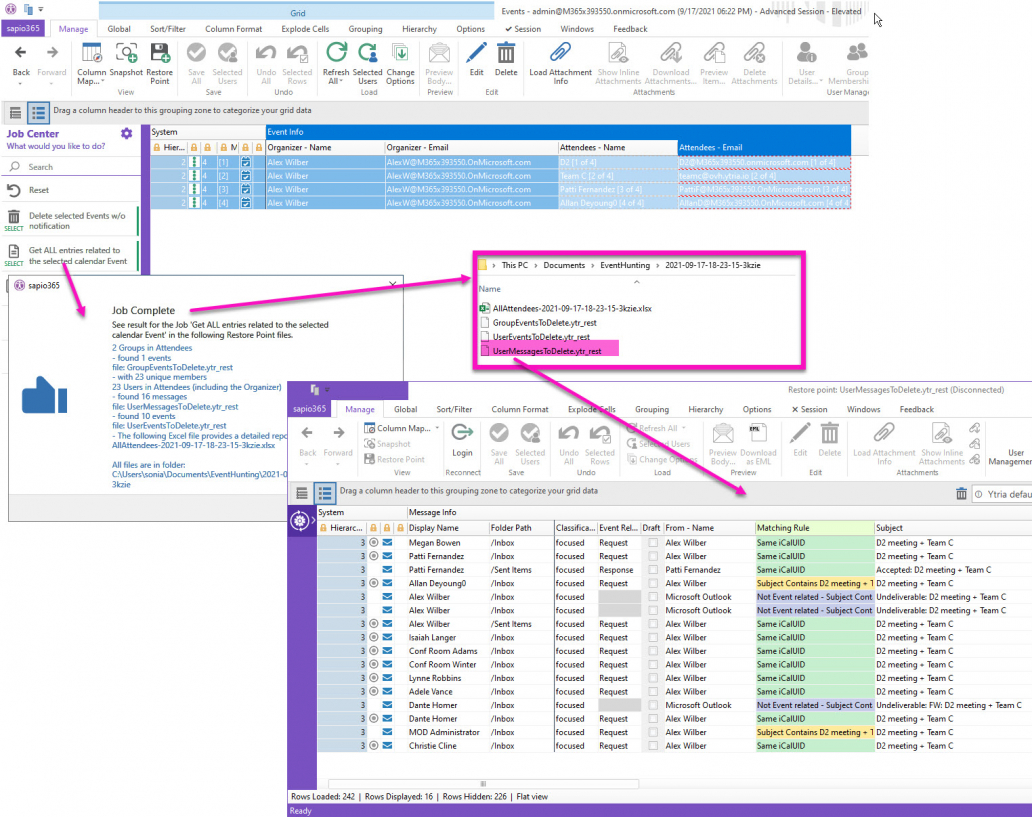Click Matching Rule column header
Screen dimensions: 1032x817
(x=814, y=528)
